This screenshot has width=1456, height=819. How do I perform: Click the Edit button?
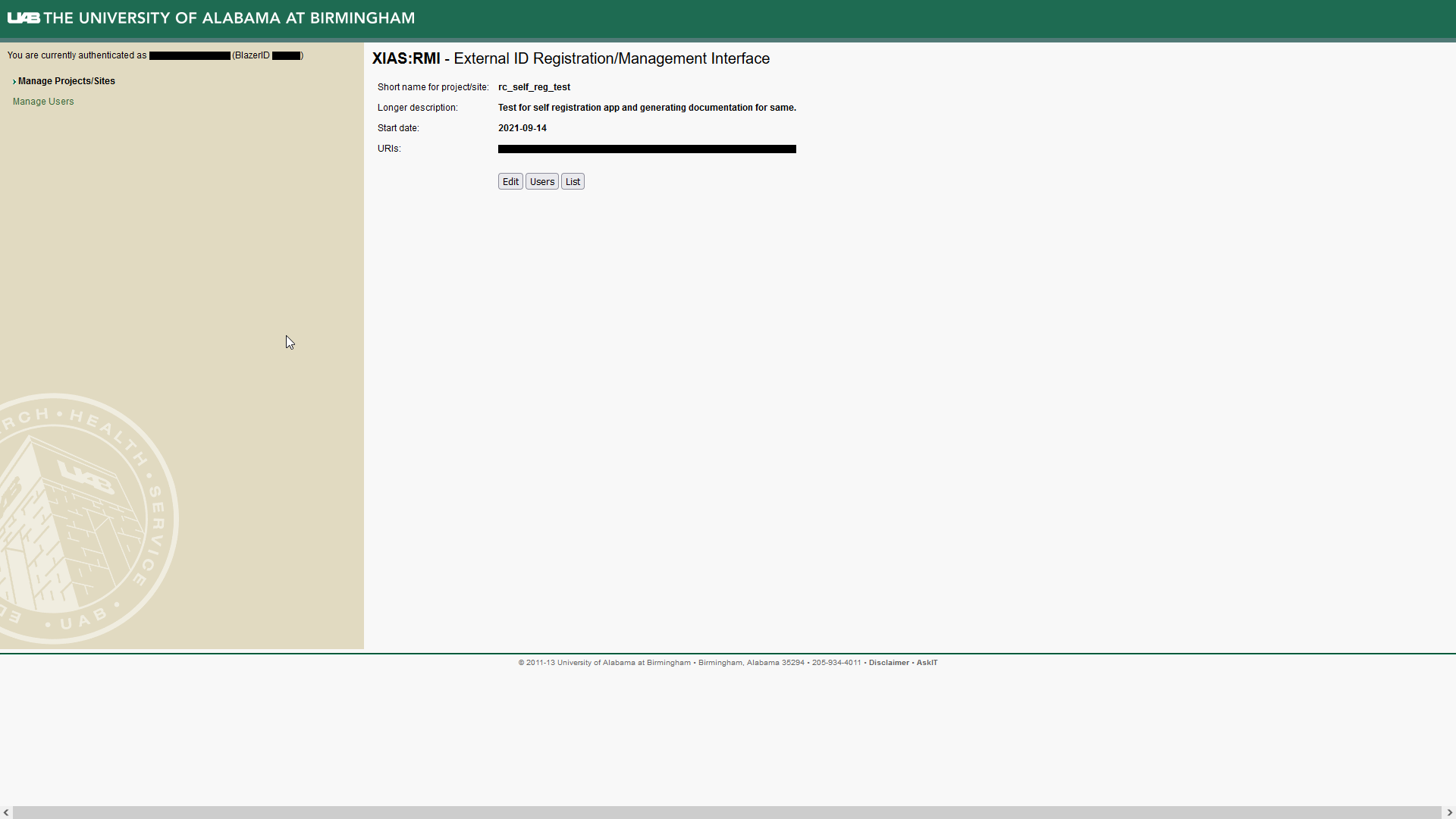click(510, 181)
